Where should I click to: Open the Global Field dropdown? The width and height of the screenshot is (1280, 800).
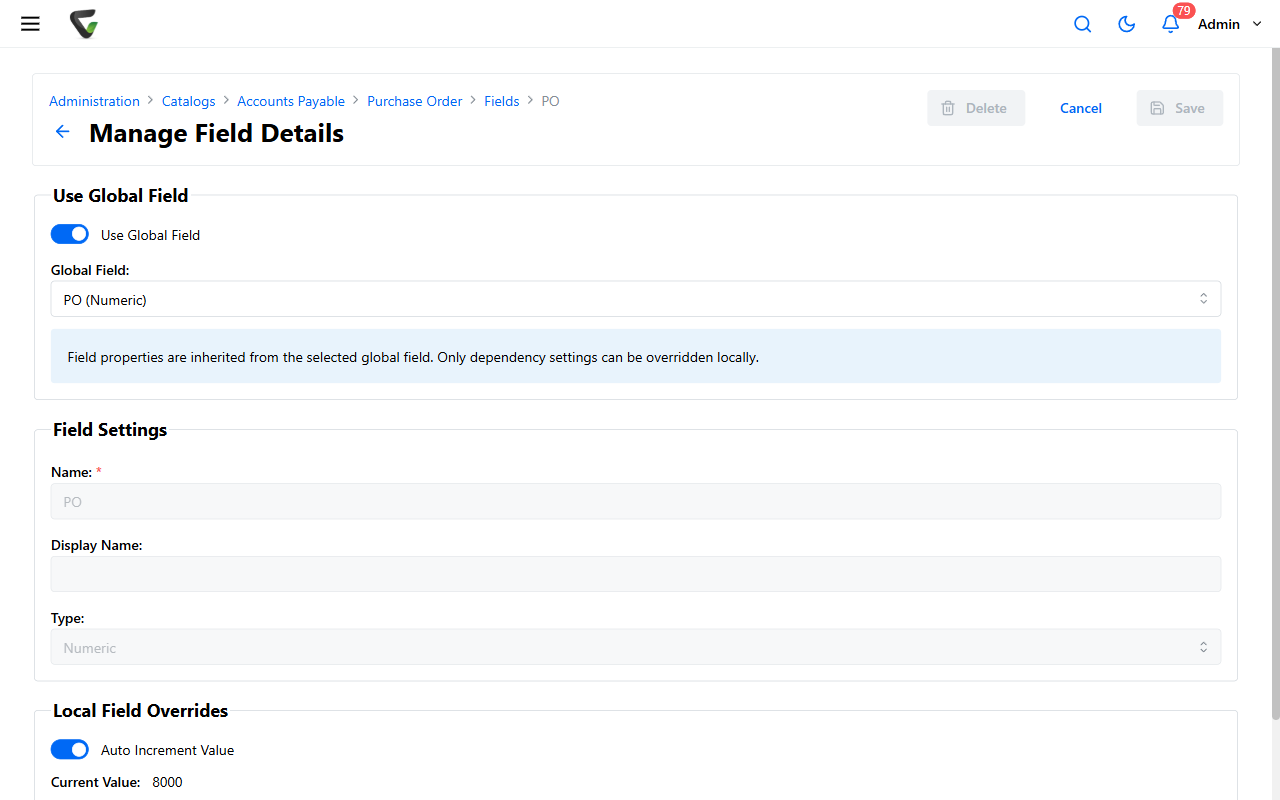coord(636,299)
